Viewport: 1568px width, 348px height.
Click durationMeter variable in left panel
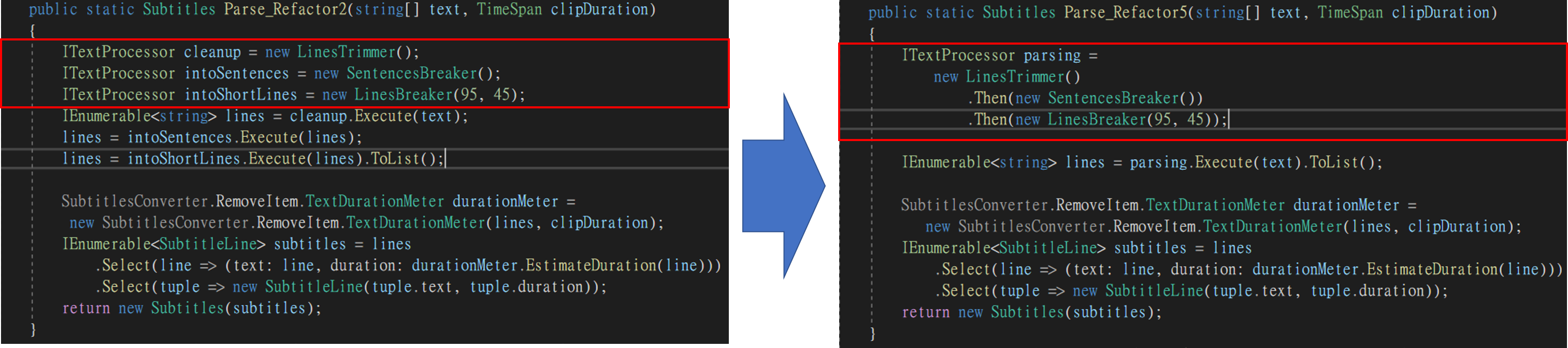pyautogui.click(x=505, y=202)
